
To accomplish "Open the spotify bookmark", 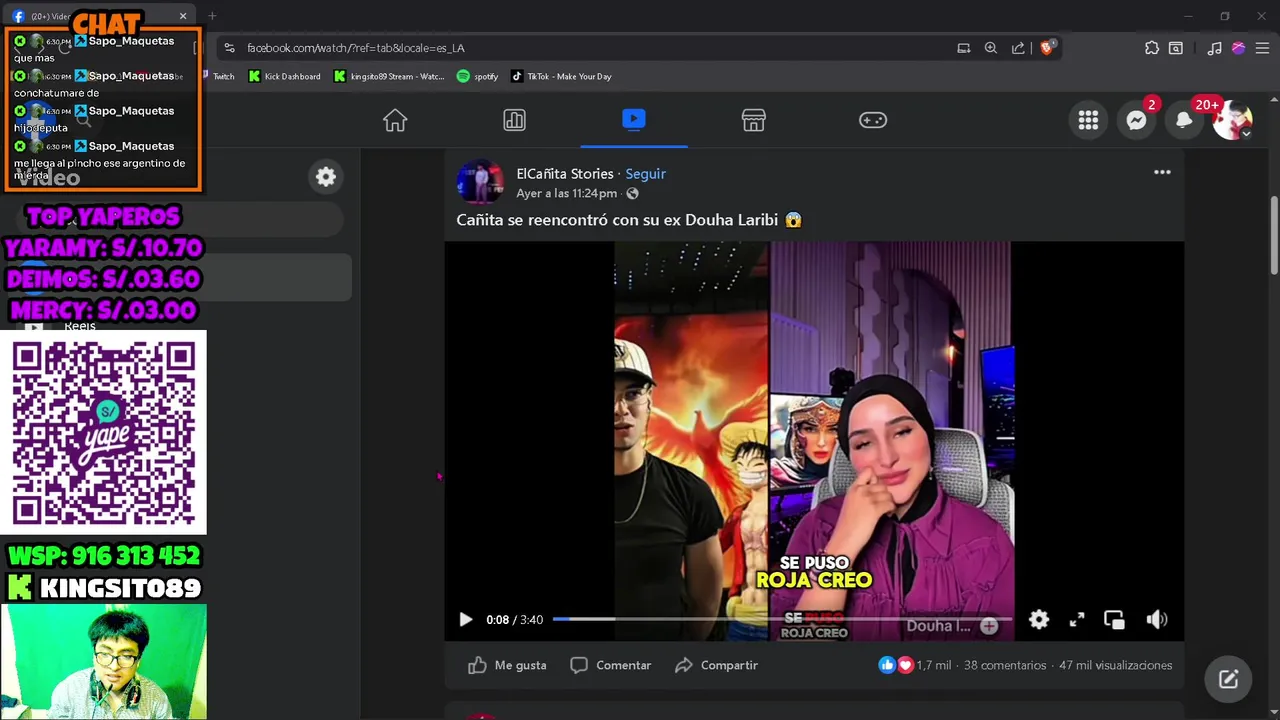I will tap(477, 76).
